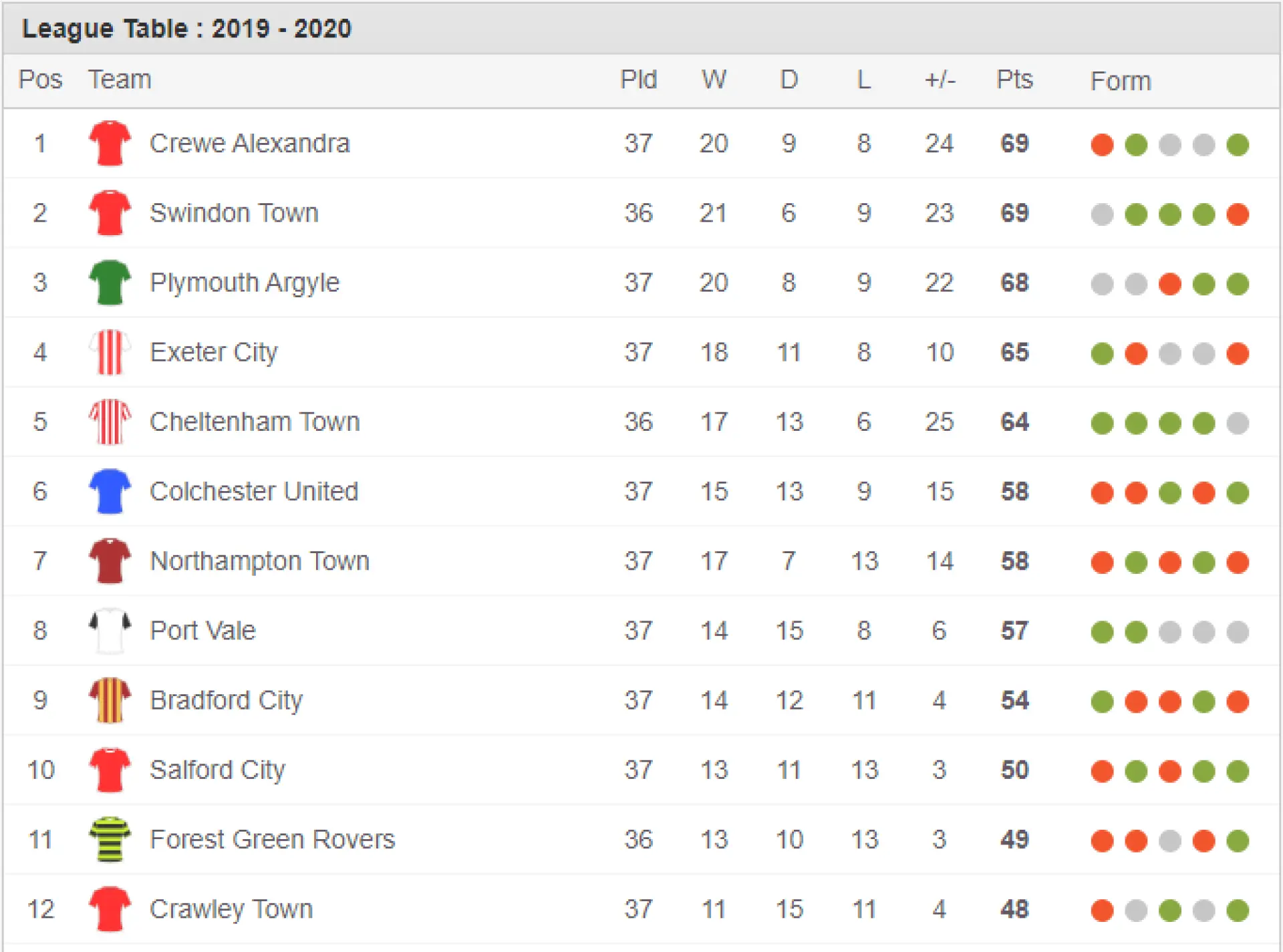Open the Crawley Town team link
Viewport: 1283px width, 952px height.
231,909
